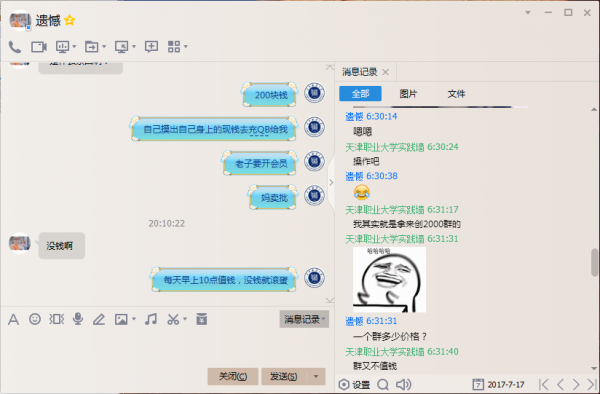Click sender name 遗憾 6:30:14
The image size is (600, 394).
coord(371,116)
